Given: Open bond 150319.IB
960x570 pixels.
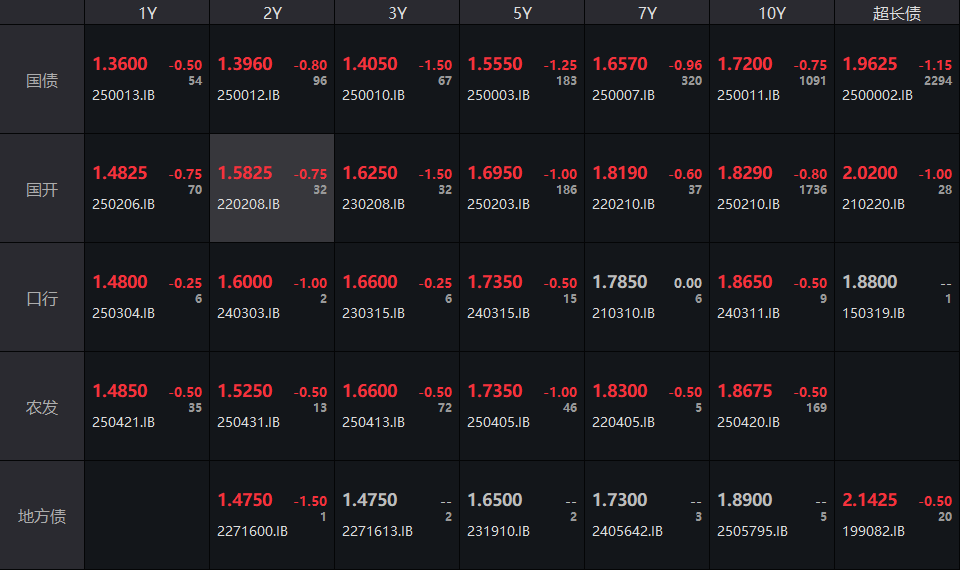Looking at the screenshot, I should coord(873,313).
